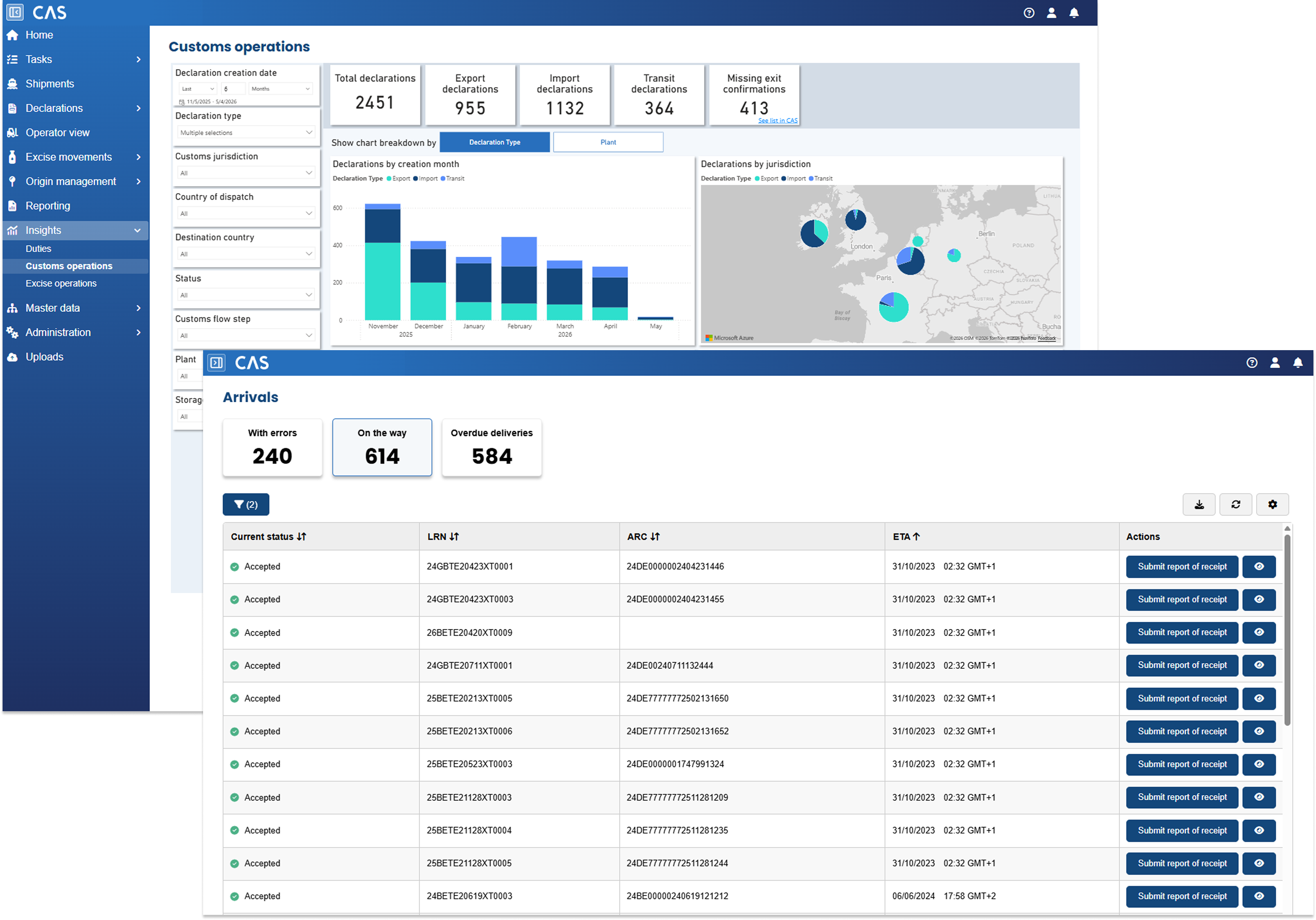Open arrivals table settings gear
The width and height of the screenshot is (1316, 920).
point(1272,504)
